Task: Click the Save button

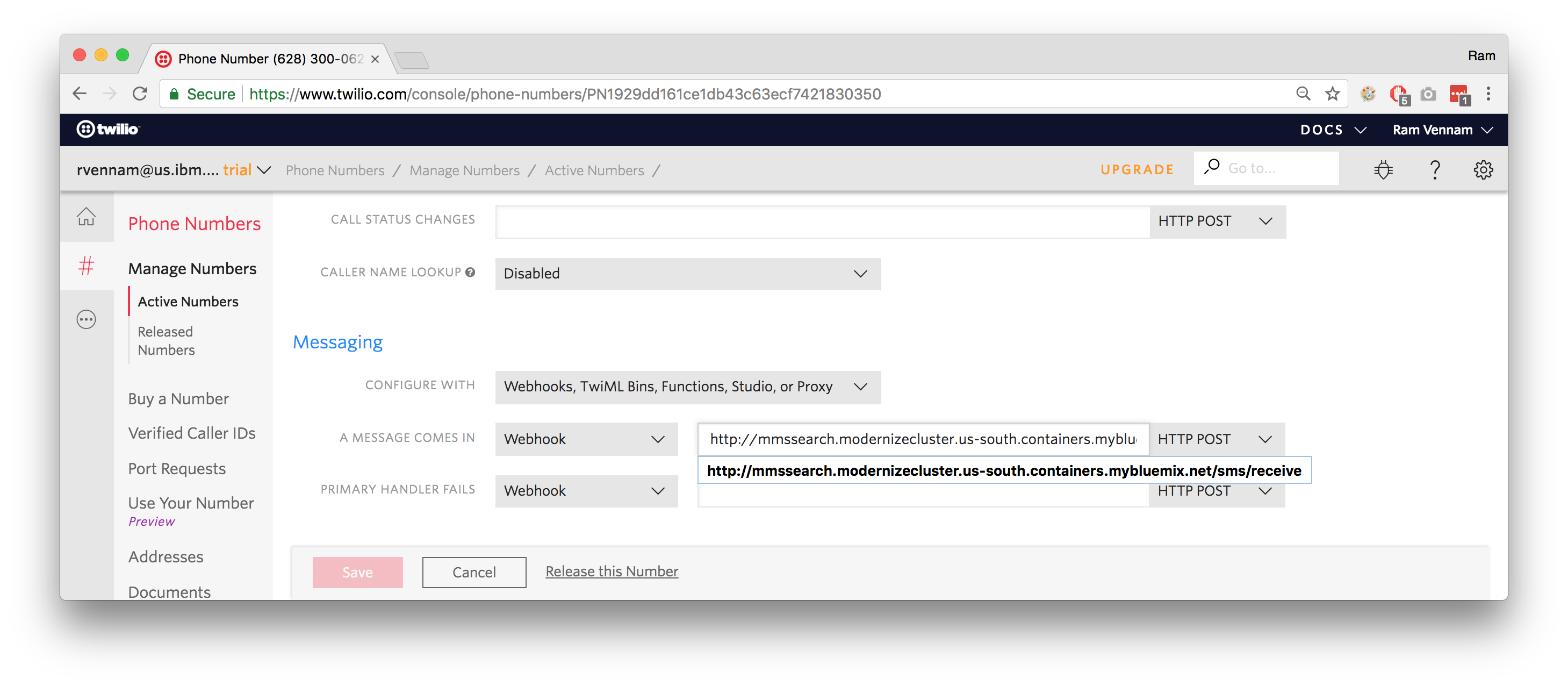Action: (357, 572)
